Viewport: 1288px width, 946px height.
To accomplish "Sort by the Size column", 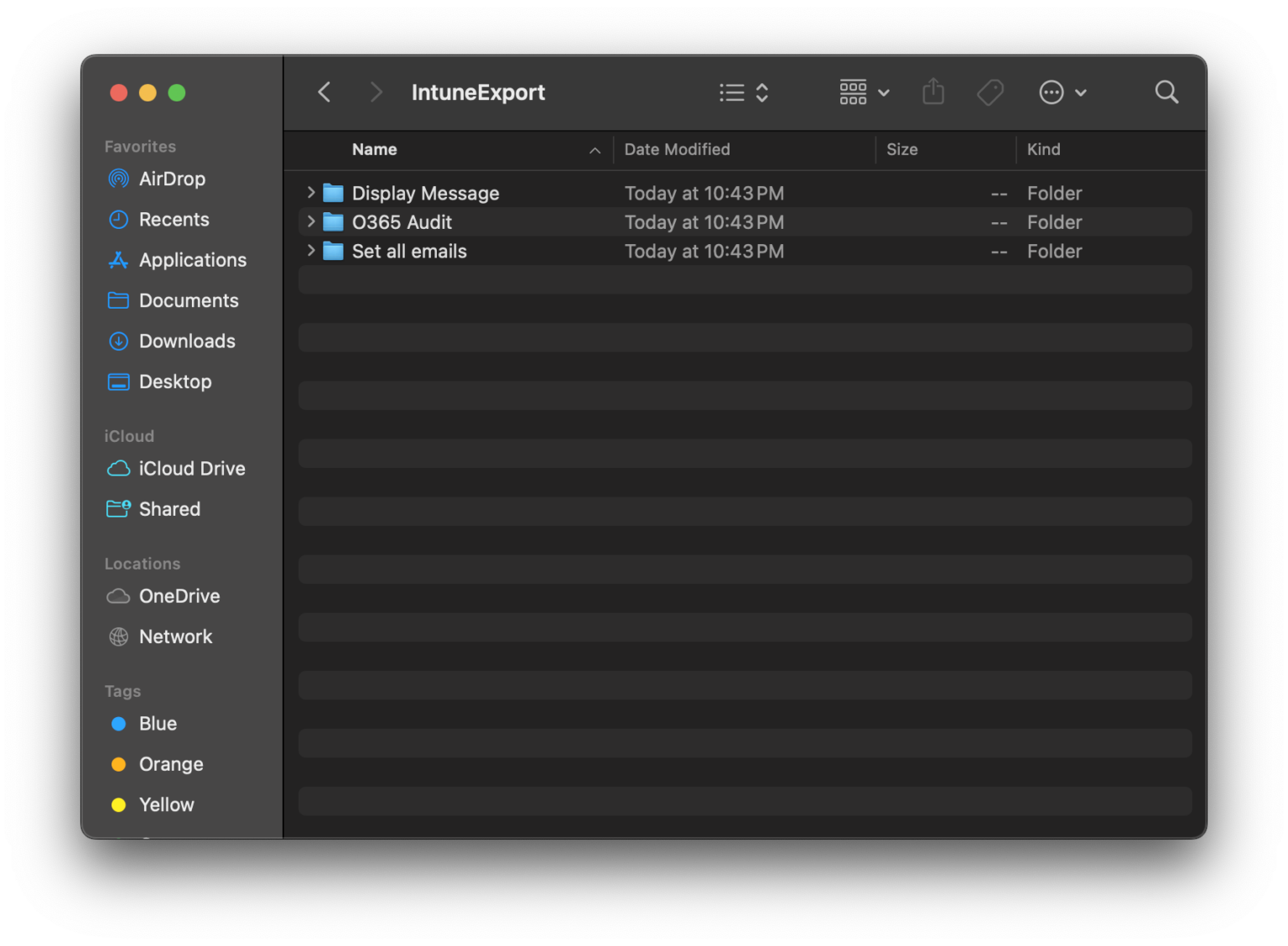I will pos(902,149).
